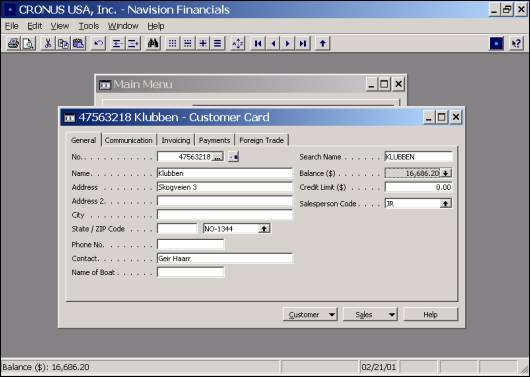530x377 pixels.
Task: Click the empty Address 2 field
Action: click(x=225, y=201)
